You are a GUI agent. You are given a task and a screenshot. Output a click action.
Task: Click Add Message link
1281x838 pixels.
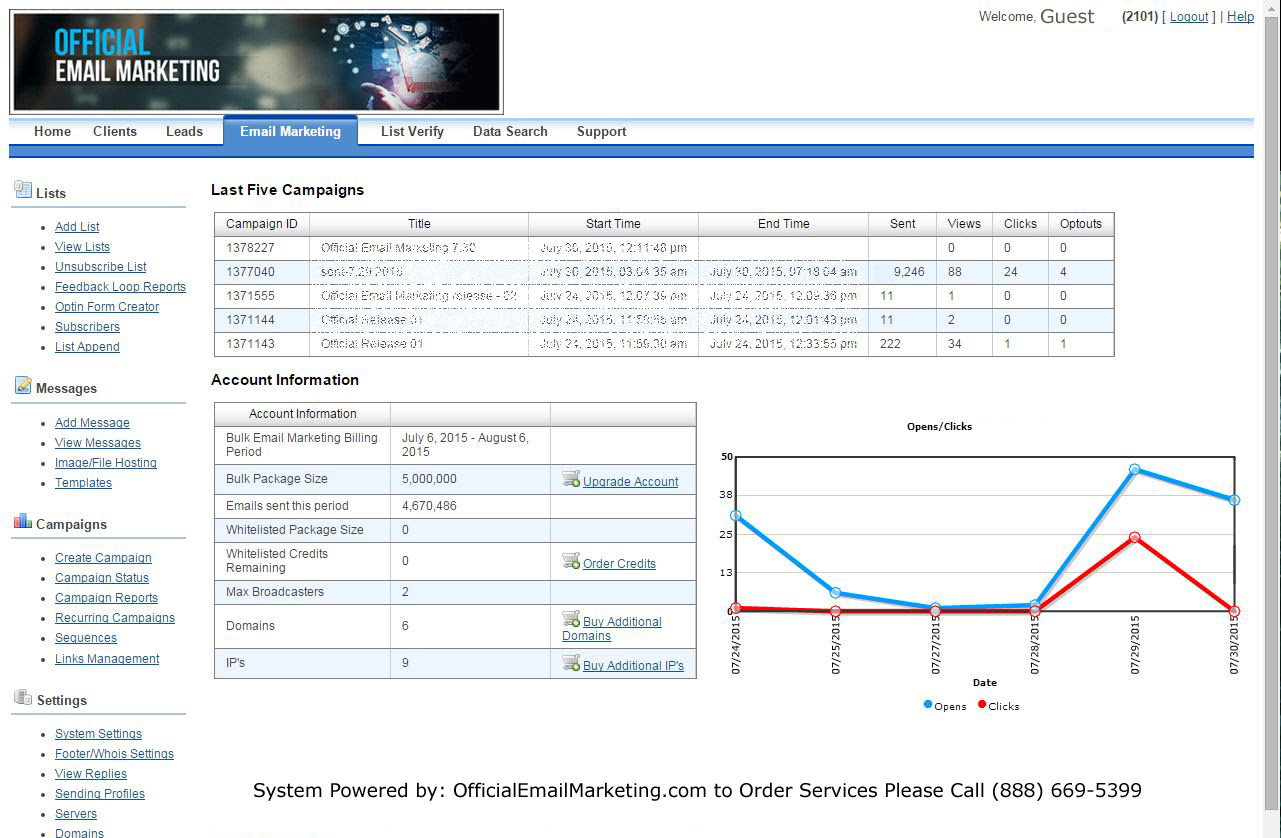(x=92, y=423)
